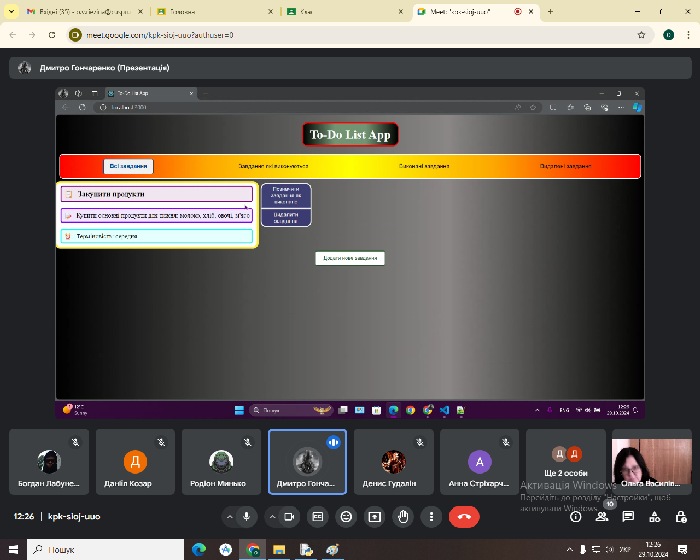Show the participants people panel
Viewport: 700px width, 560px height.
[x=602, y=517]
